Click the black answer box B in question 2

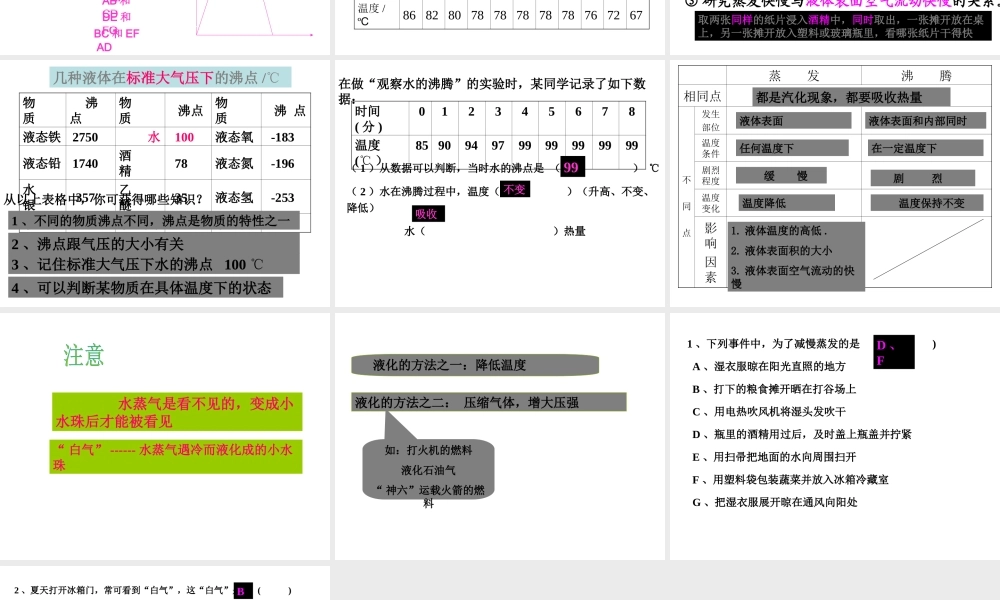(x=243, y=591)
